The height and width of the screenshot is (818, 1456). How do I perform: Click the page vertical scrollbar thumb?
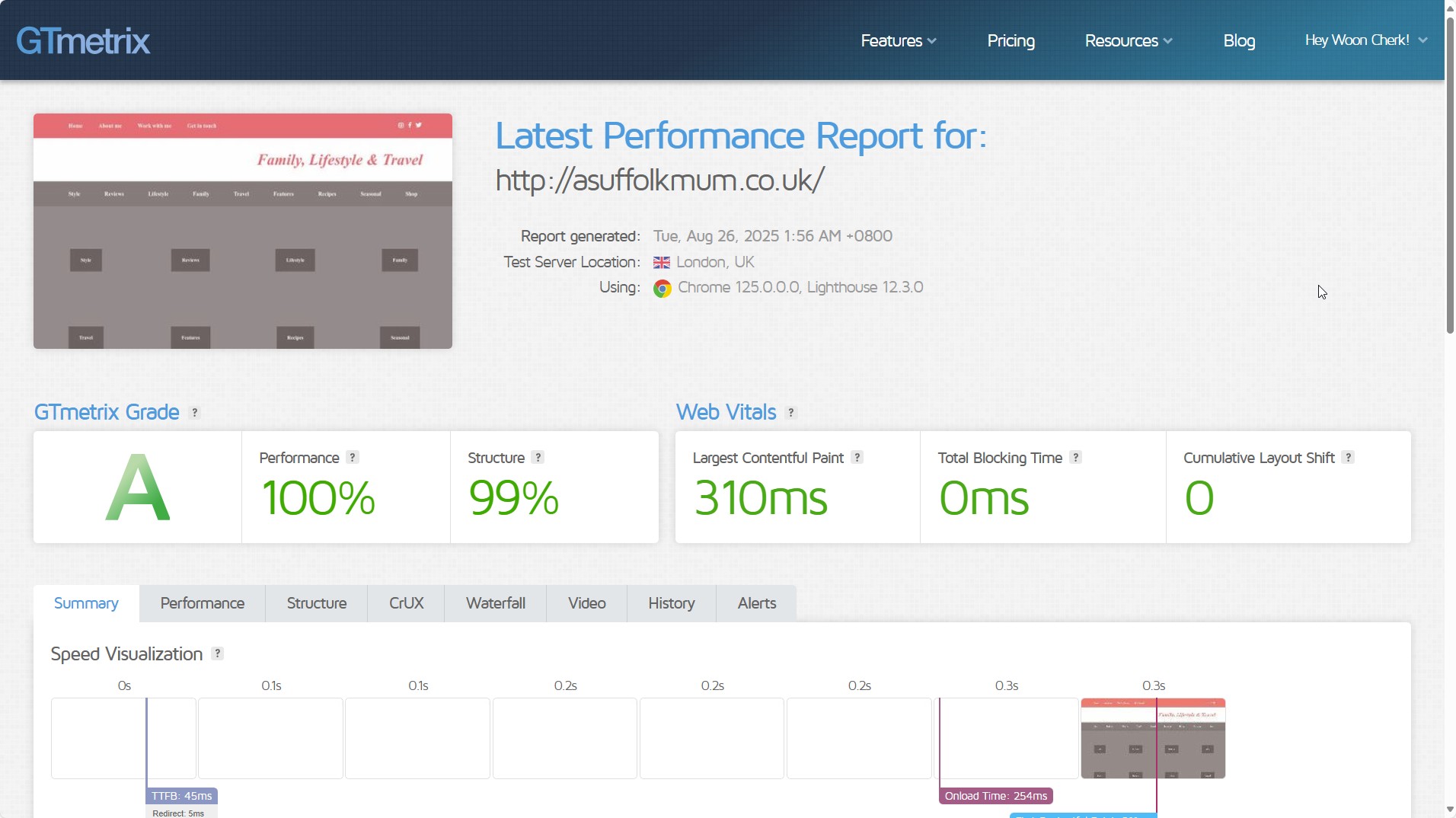[1450, 175]
